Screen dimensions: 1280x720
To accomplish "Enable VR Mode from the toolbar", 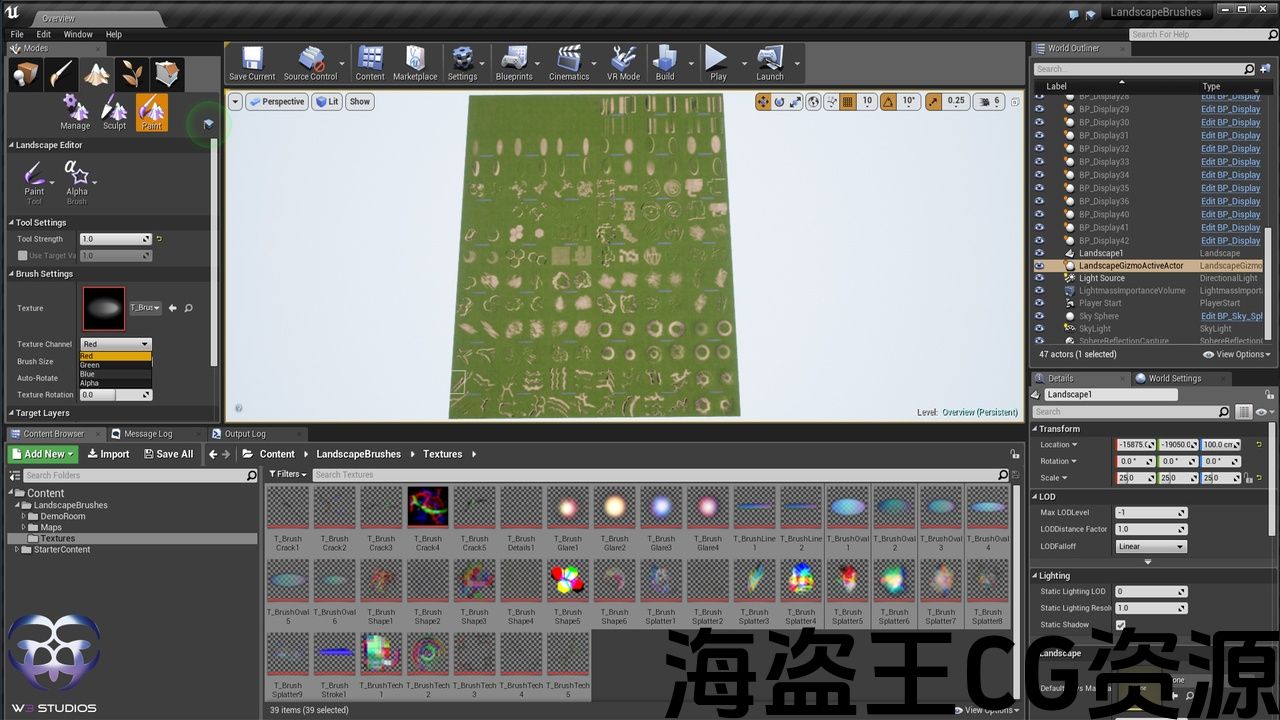I will 623,63.
